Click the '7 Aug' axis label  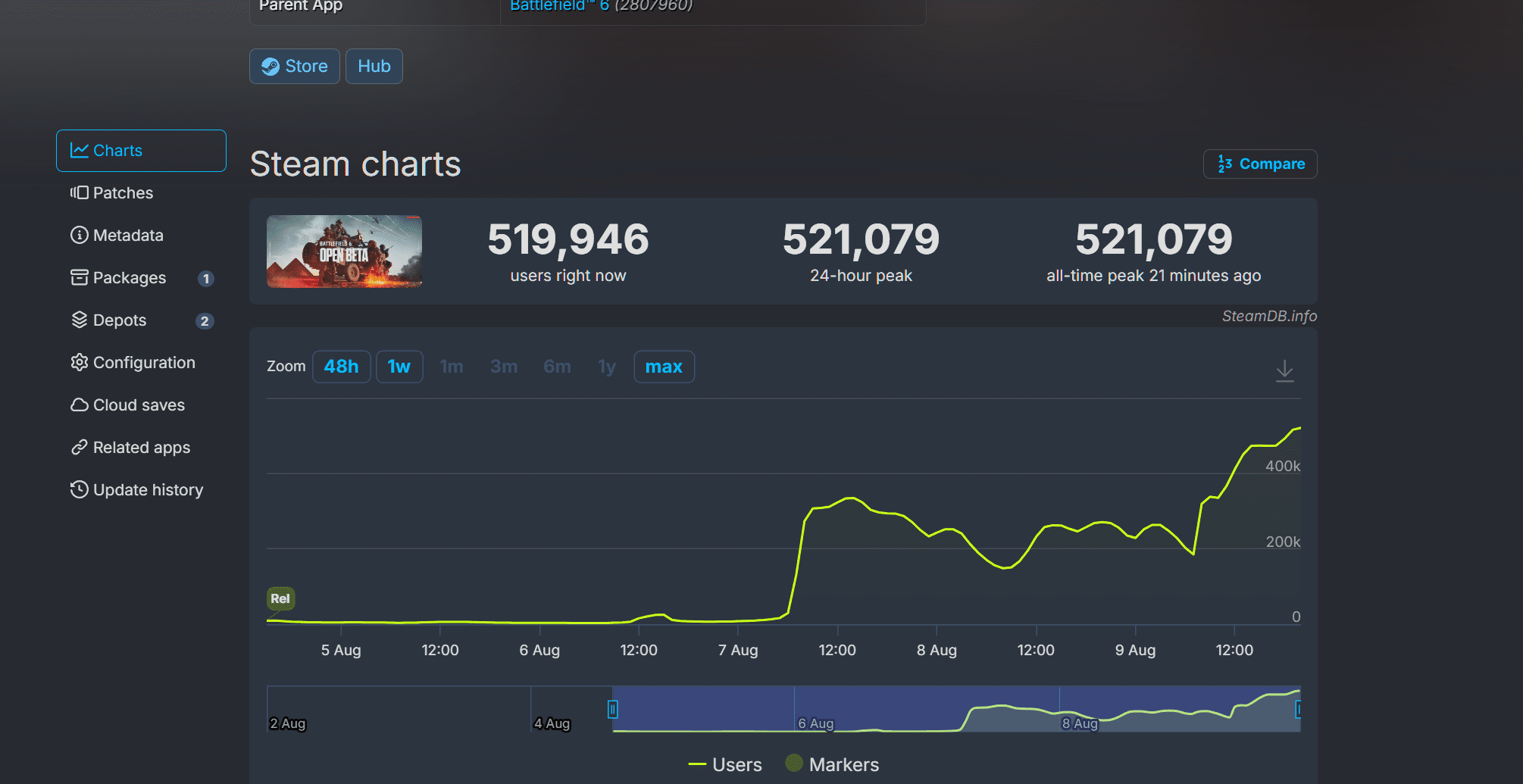pyautogui.click(x=738, y=650)
